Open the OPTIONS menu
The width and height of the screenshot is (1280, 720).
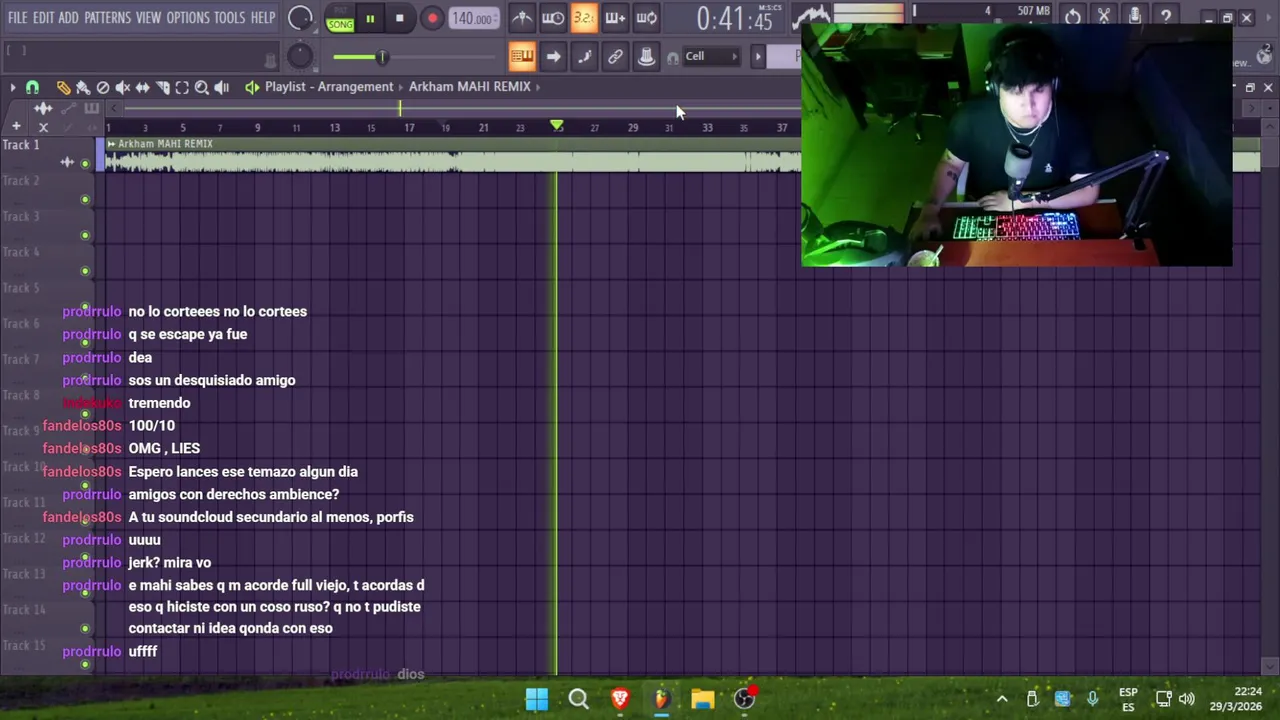[x=188, y=18]
